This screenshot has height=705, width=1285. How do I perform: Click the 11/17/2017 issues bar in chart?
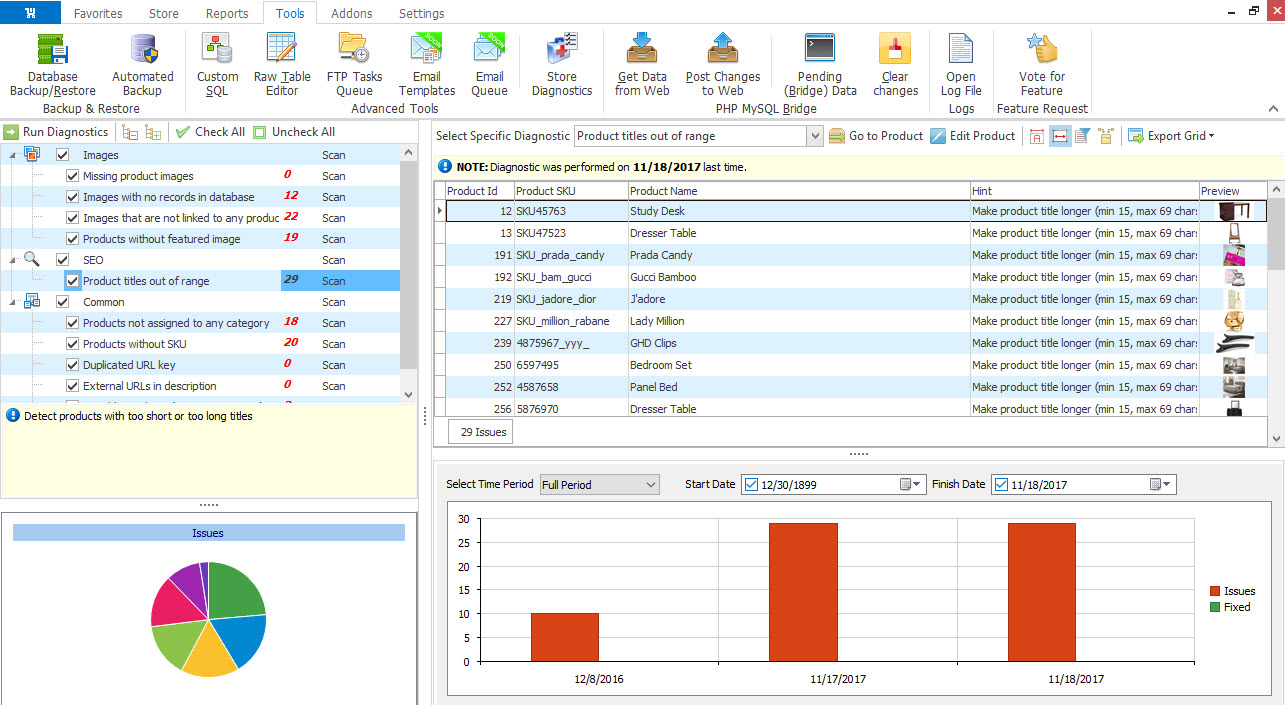[803, 591]
